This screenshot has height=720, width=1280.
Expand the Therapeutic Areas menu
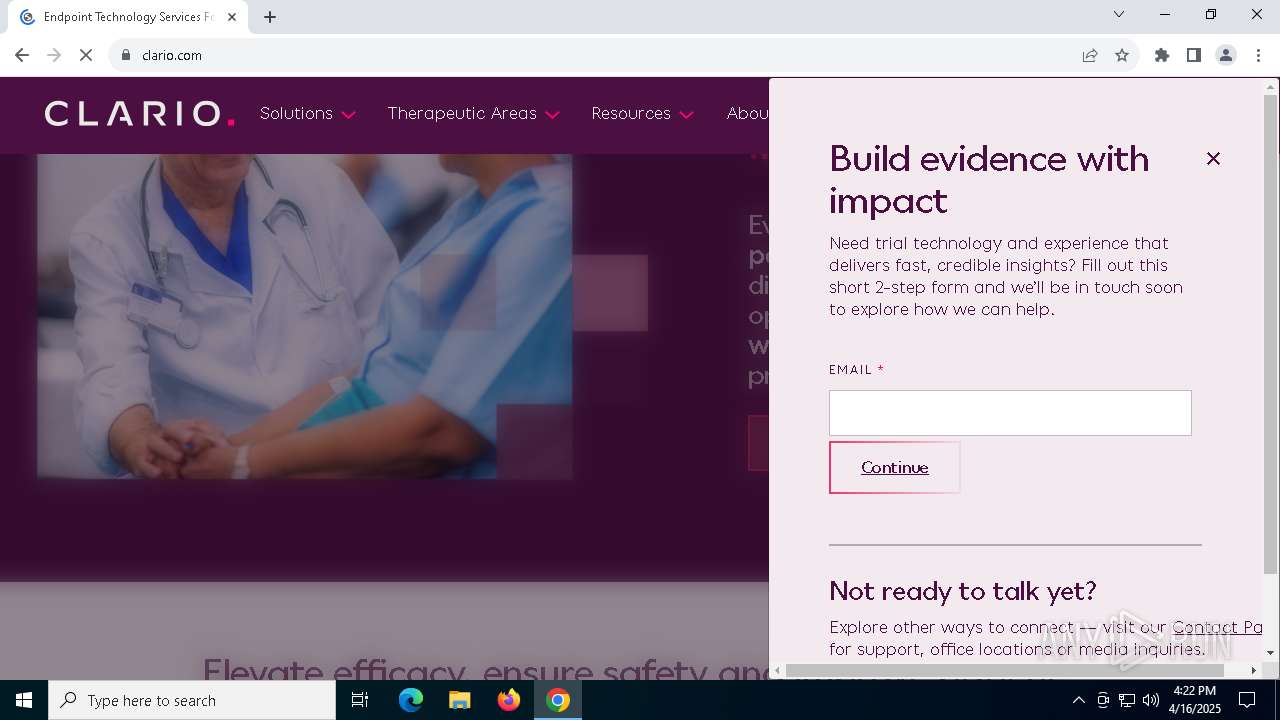pos(473,114)
